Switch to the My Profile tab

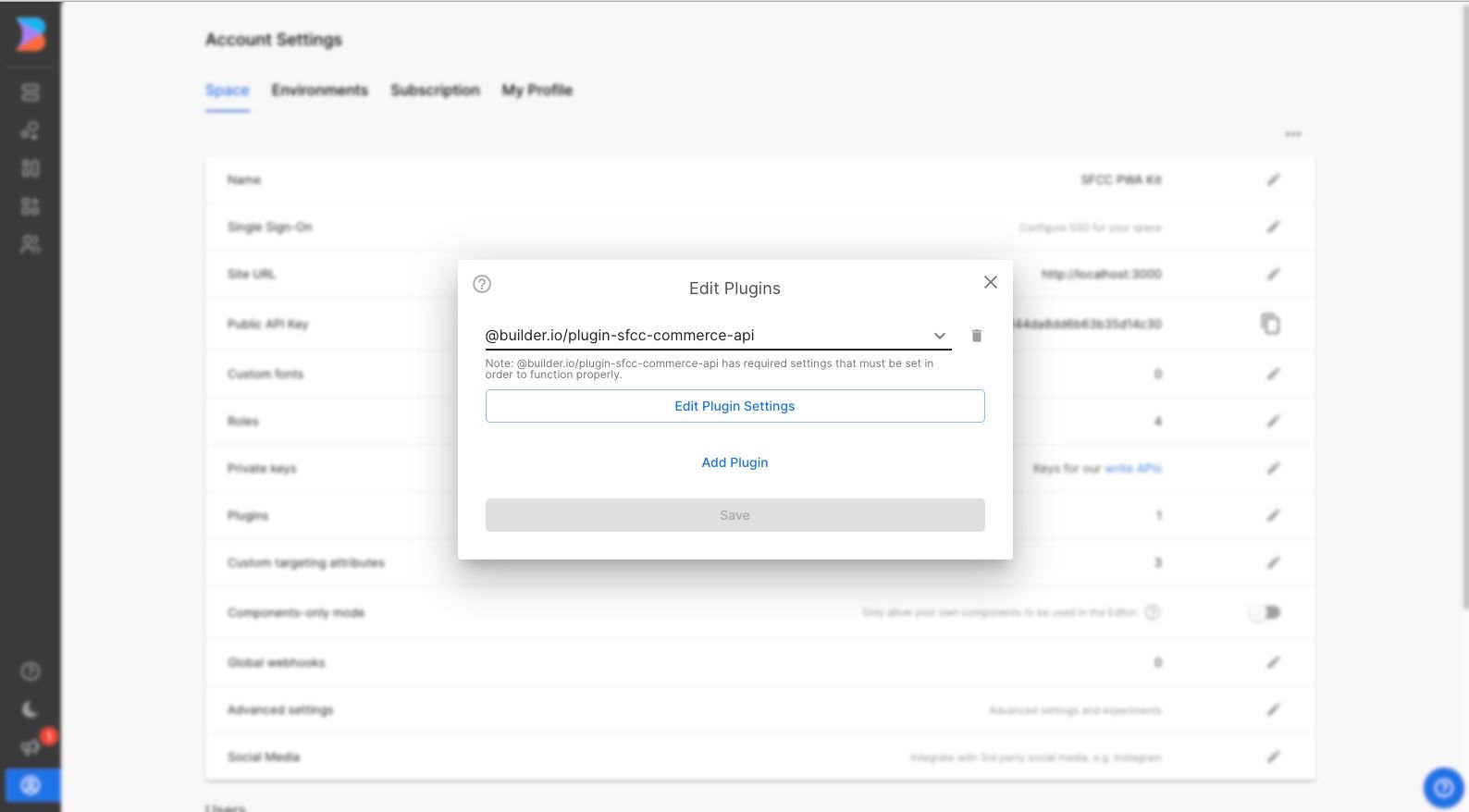click(x=537, y=90)
